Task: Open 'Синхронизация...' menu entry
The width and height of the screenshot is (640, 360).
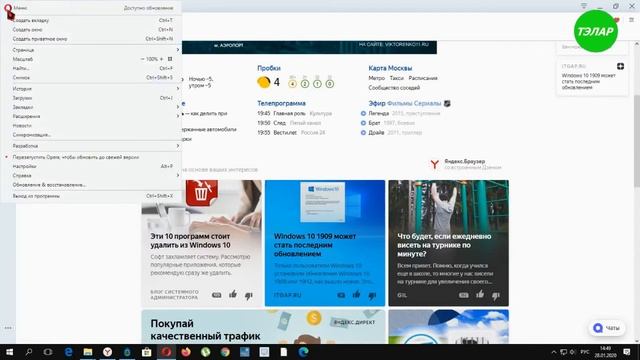Action: pos(91,135)
